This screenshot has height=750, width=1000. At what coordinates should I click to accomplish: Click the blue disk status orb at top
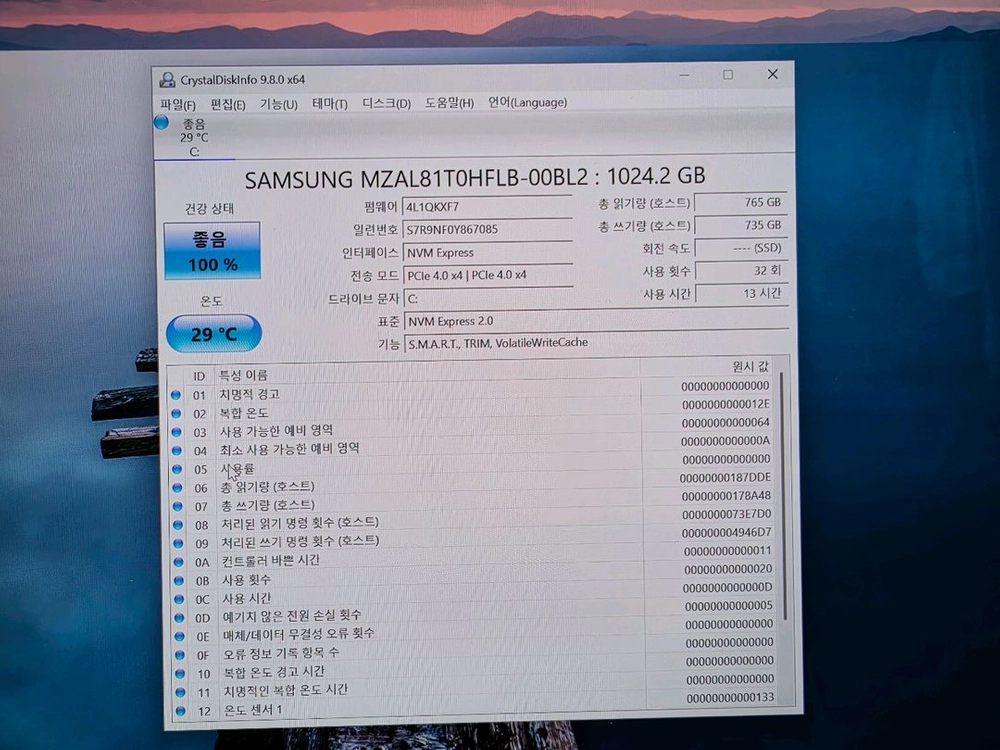(x=161, y=122)
